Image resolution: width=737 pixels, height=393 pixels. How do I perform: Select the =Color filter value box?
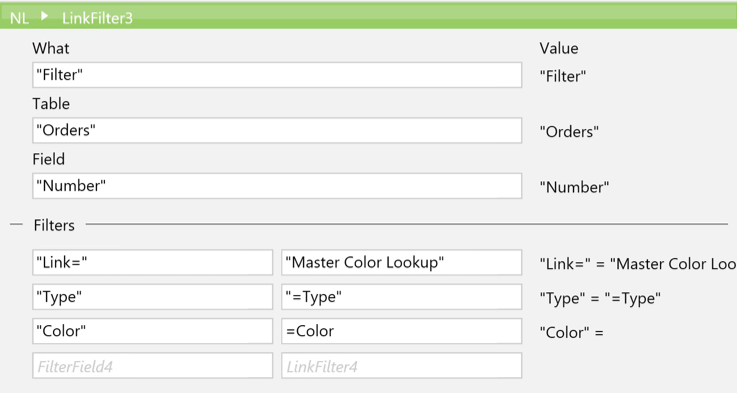tap(401, 331)
